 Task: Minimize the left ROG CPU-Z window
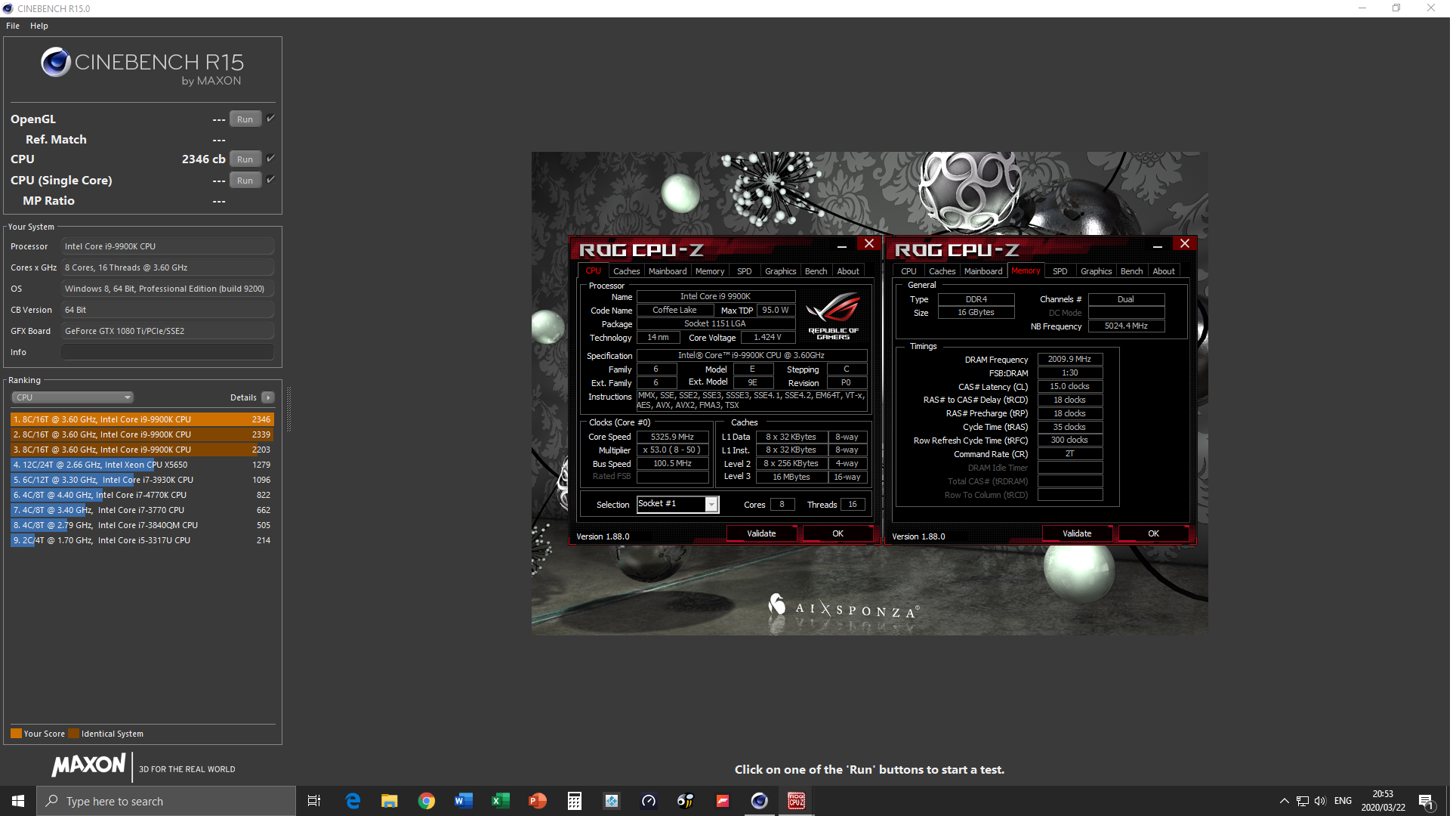tap(841, 246)
